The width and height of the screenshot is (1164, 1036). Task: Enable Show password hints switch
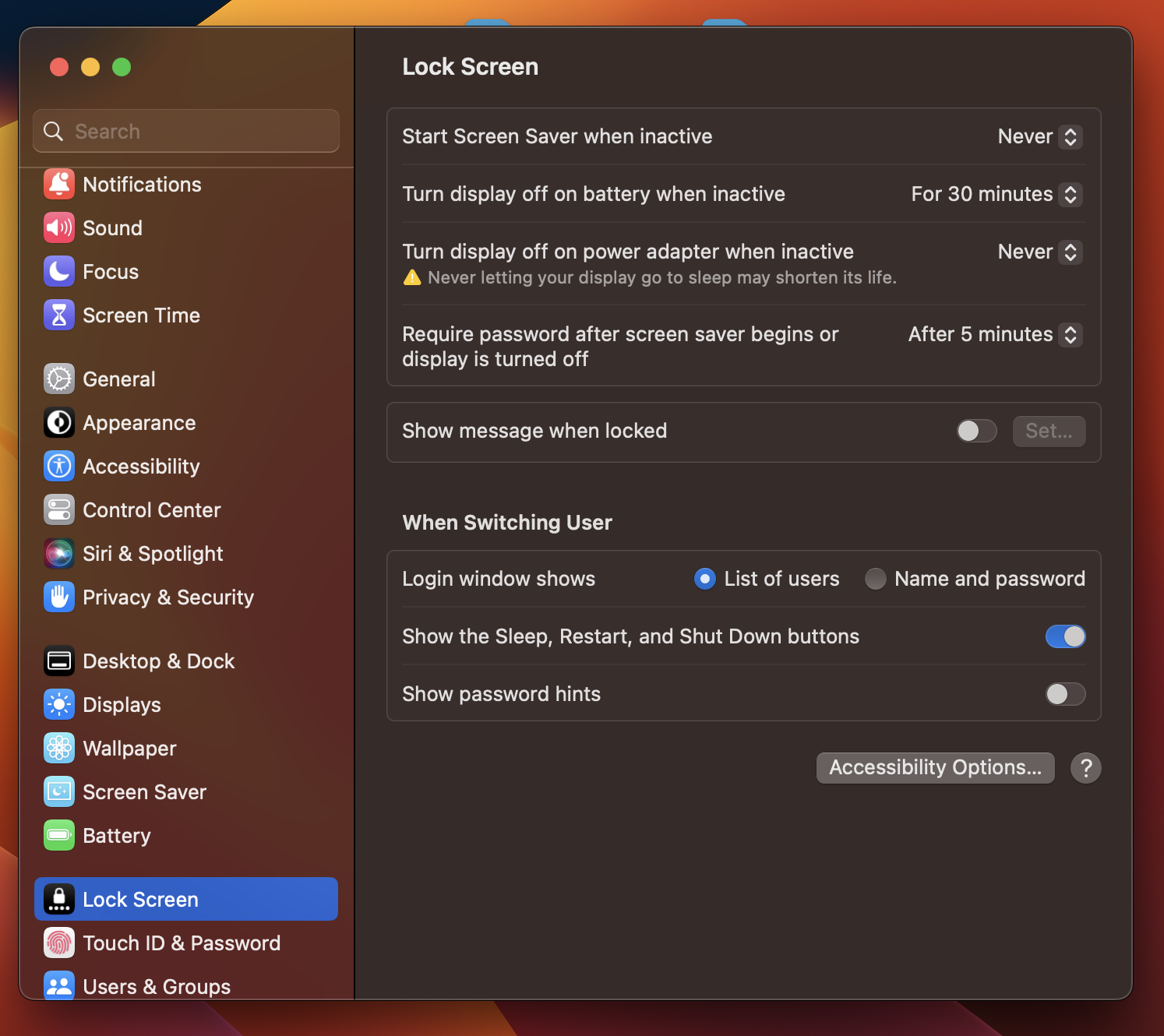tap(1066, 694)
